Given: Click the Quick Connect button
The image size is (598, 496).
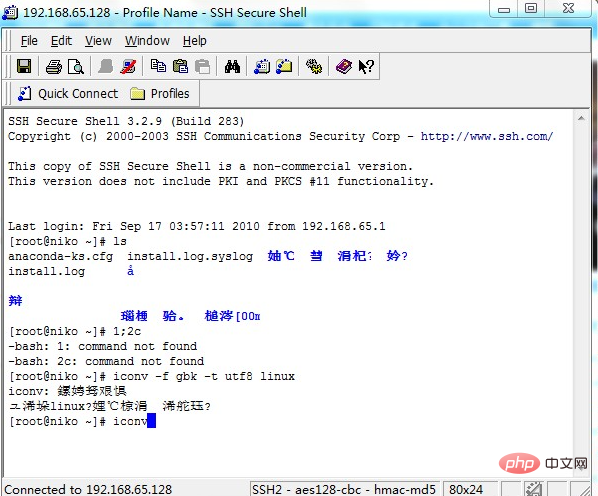Looking at the screenshot, I should tap(68, 93).
